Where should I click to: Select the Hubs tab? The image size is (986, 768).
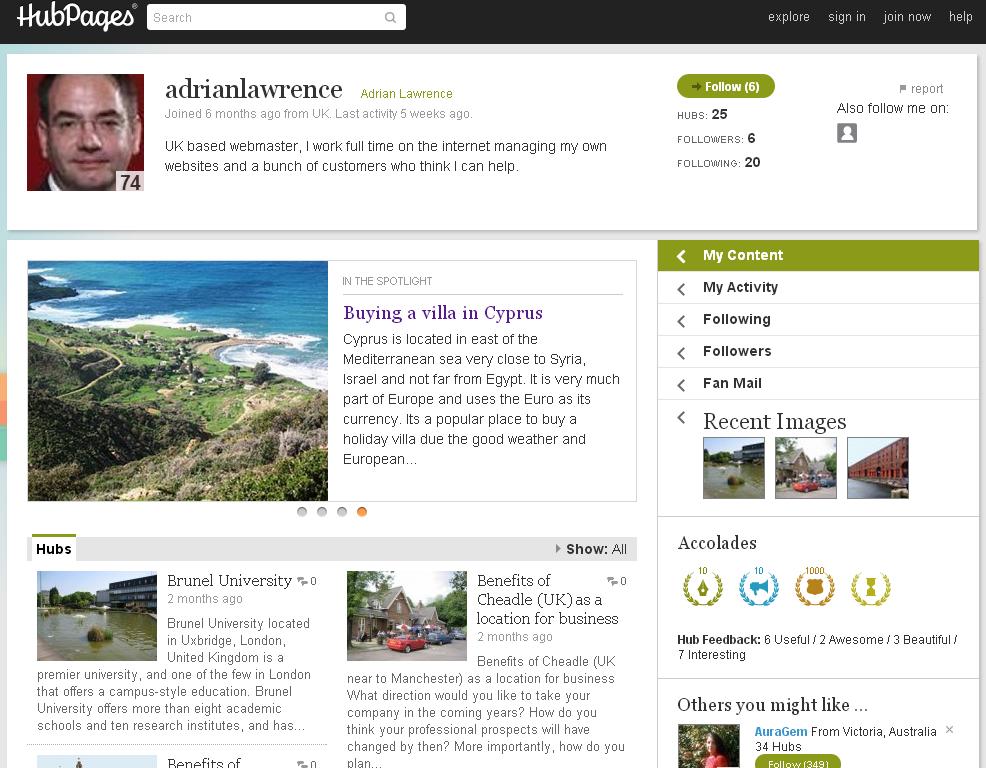(x=53, y=548)
